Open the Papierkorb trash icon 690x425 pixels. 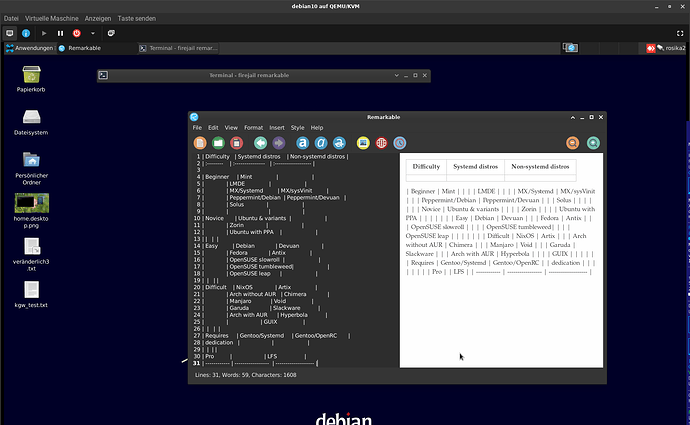pos(31,74)
